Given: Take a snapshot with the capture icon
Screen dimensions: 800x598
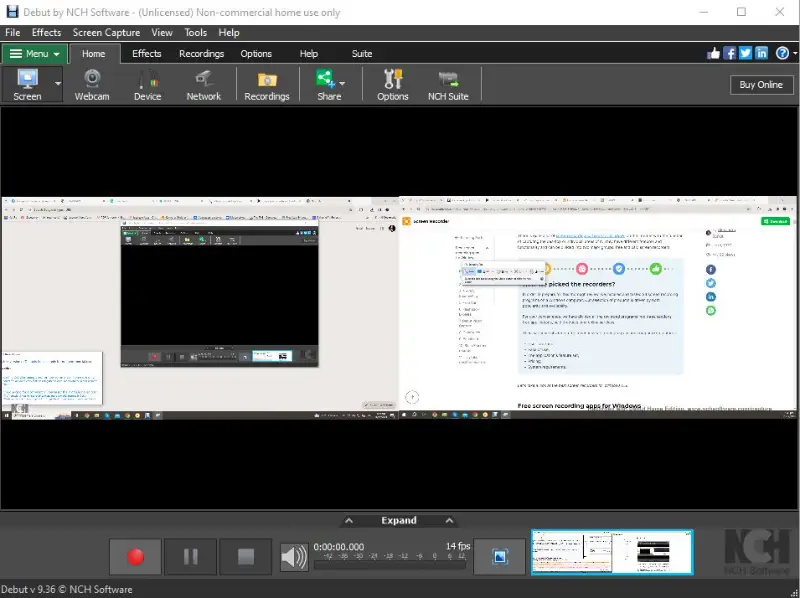Looking at the screenshot, I should 499,557.
